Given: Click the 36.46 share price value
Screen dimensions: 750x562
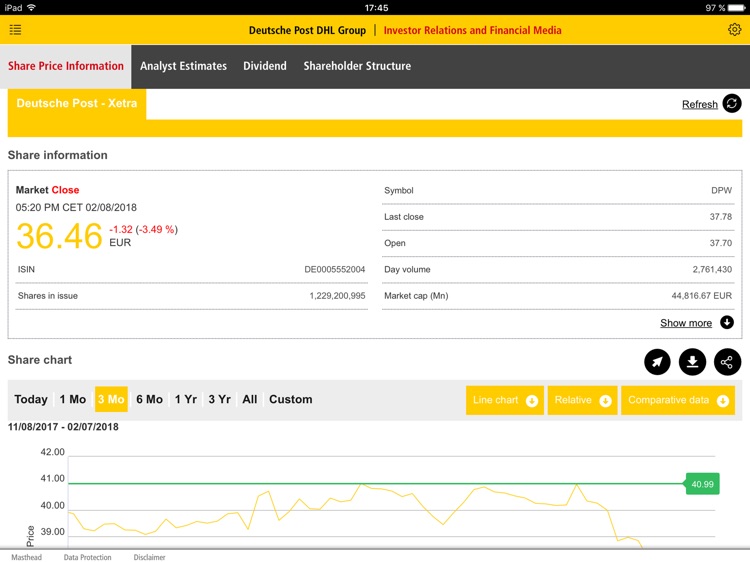Looking at the screenshot, I should pos(59,236).
